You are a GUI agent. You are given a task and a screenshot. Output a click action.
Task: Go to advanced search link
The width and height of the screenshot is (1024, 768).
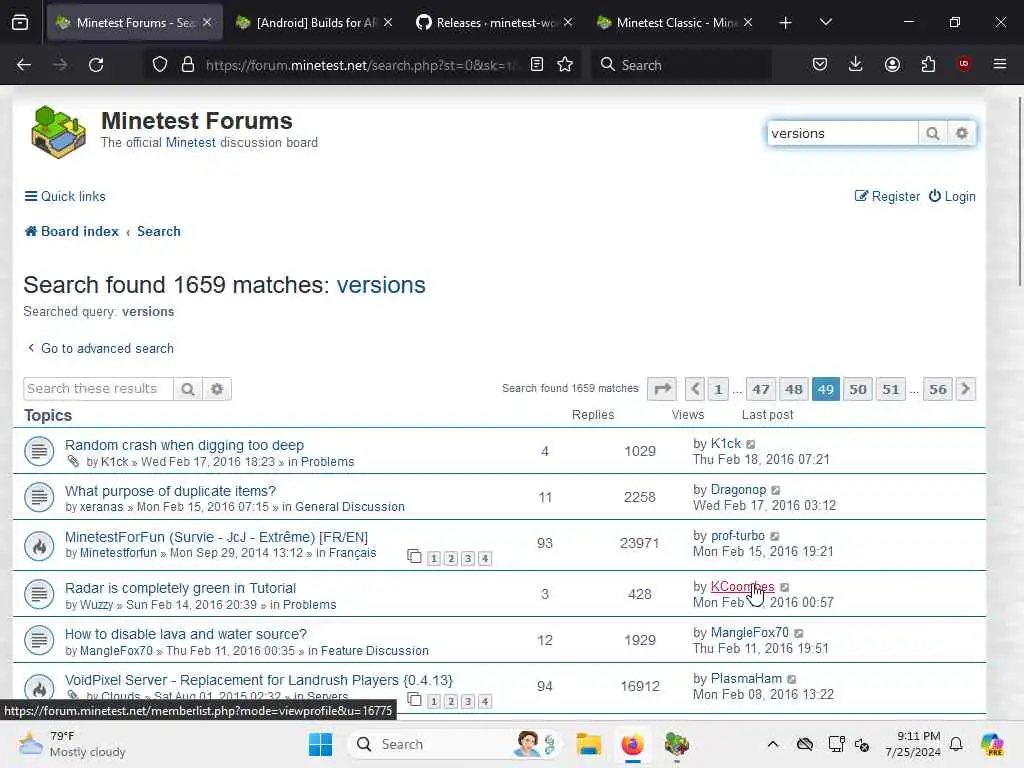point(101,349)
